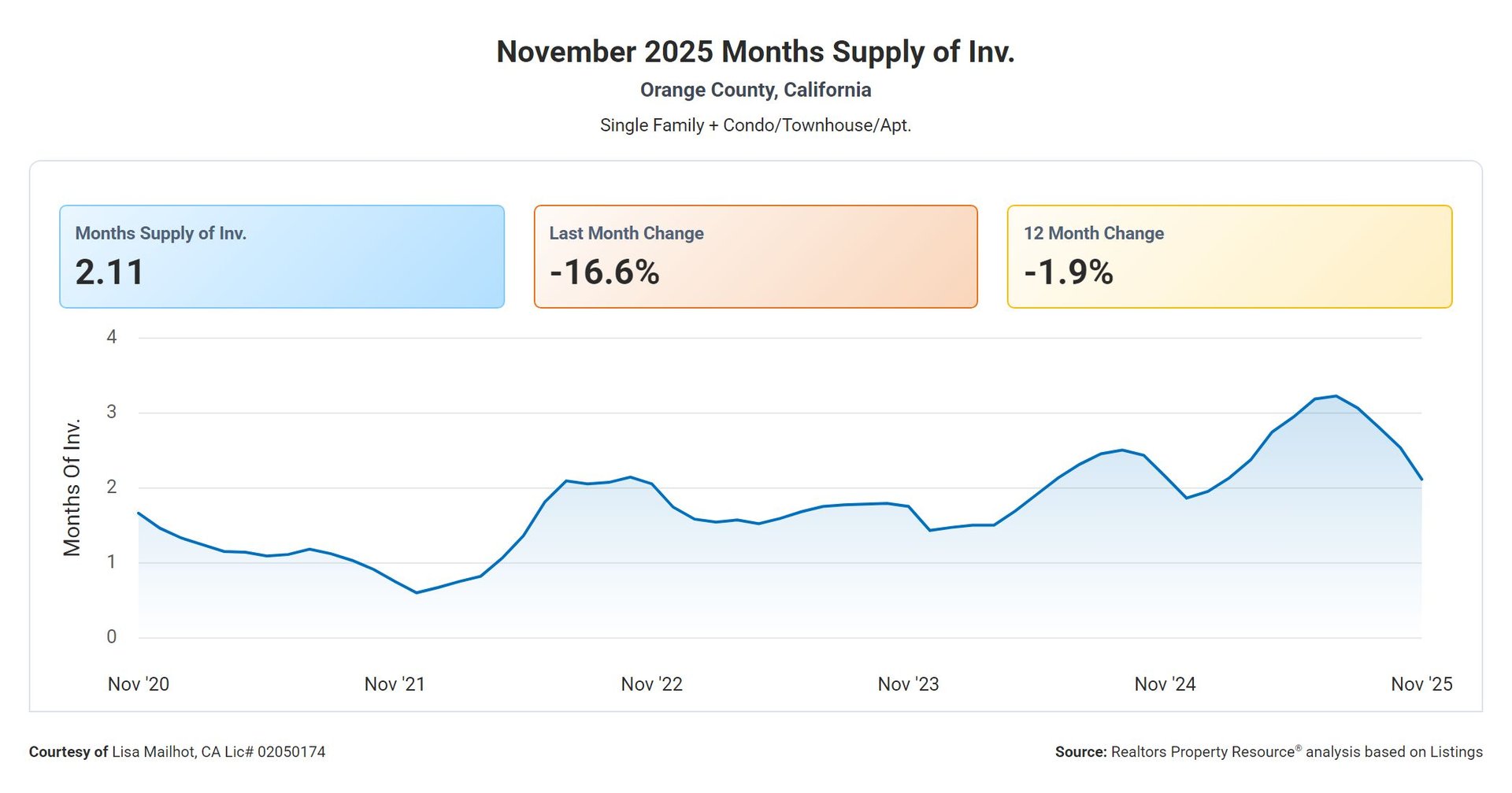Select the "Orange County, California" subtitle

755,90
